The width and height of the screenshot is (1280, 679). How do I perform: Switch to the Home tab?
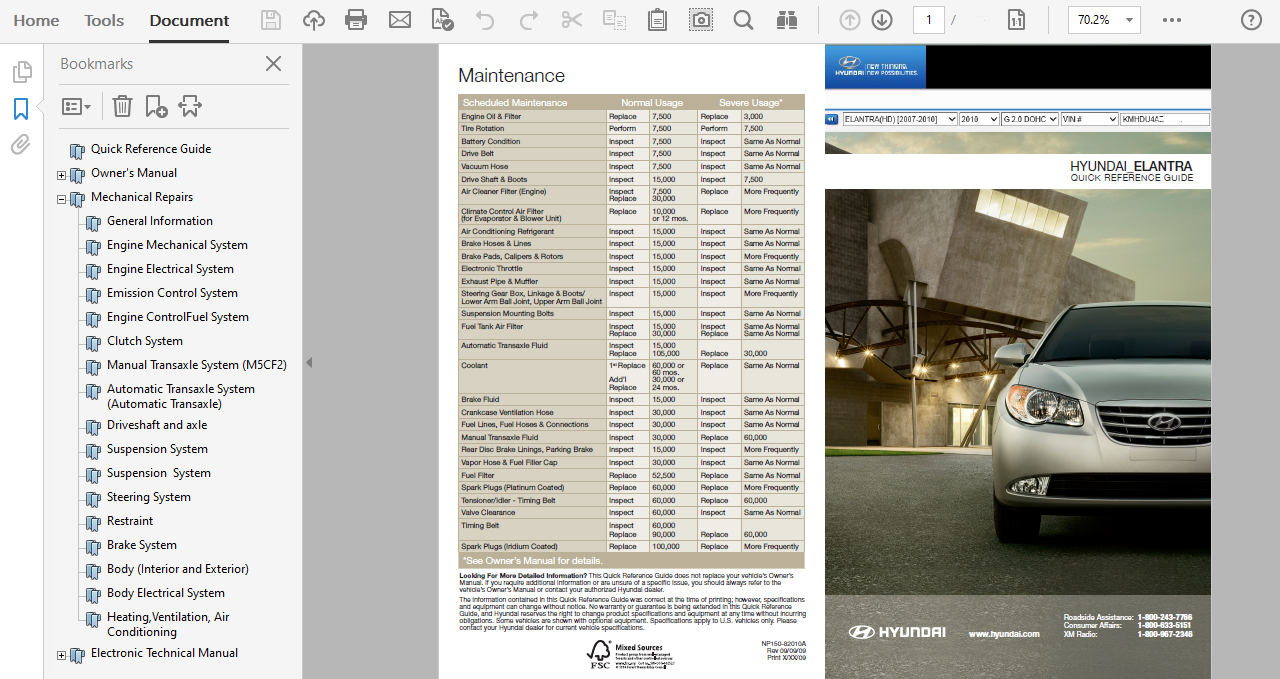point(36,20)
